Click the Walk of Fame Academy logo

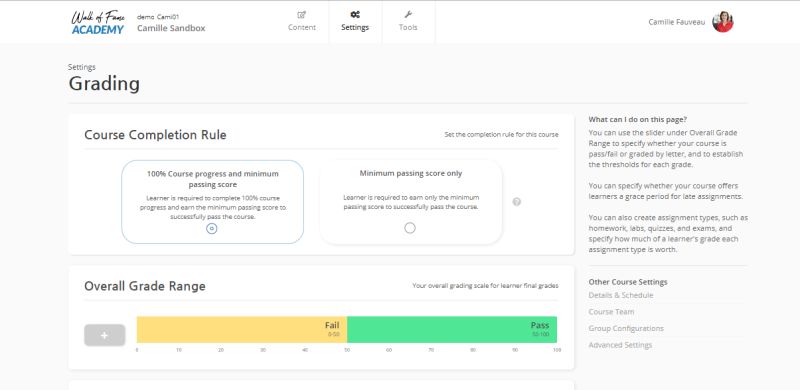[x=97, y=22]
